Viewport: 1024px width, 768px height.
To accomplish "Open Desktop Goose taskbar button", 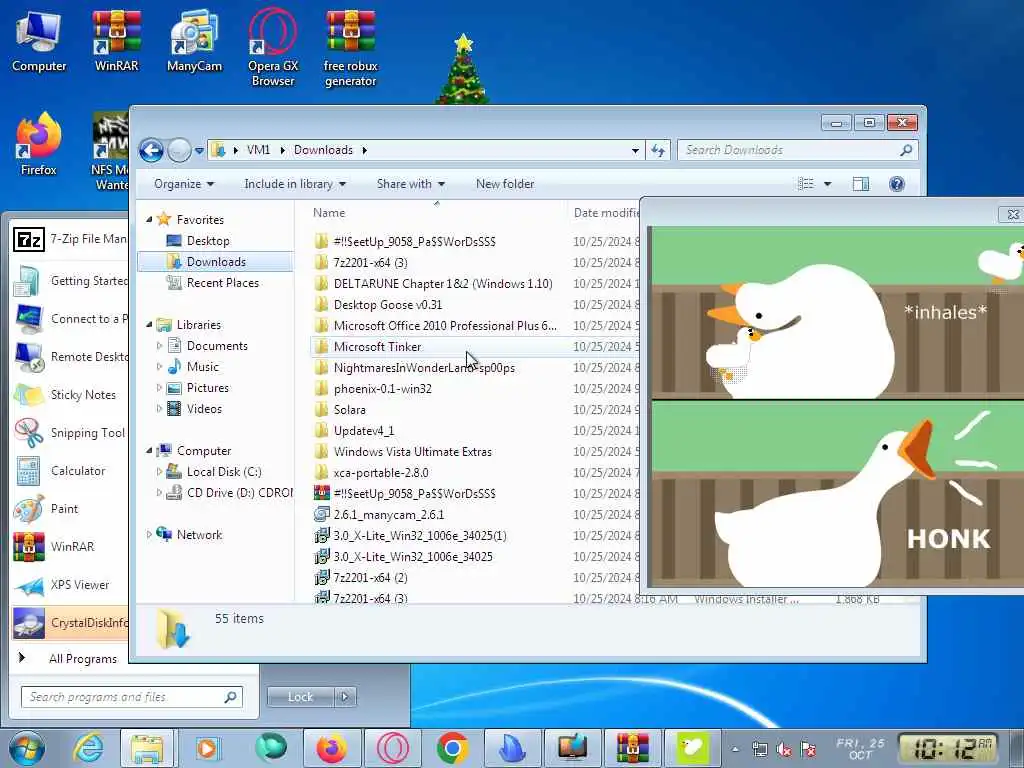I will tap(692, 748).
